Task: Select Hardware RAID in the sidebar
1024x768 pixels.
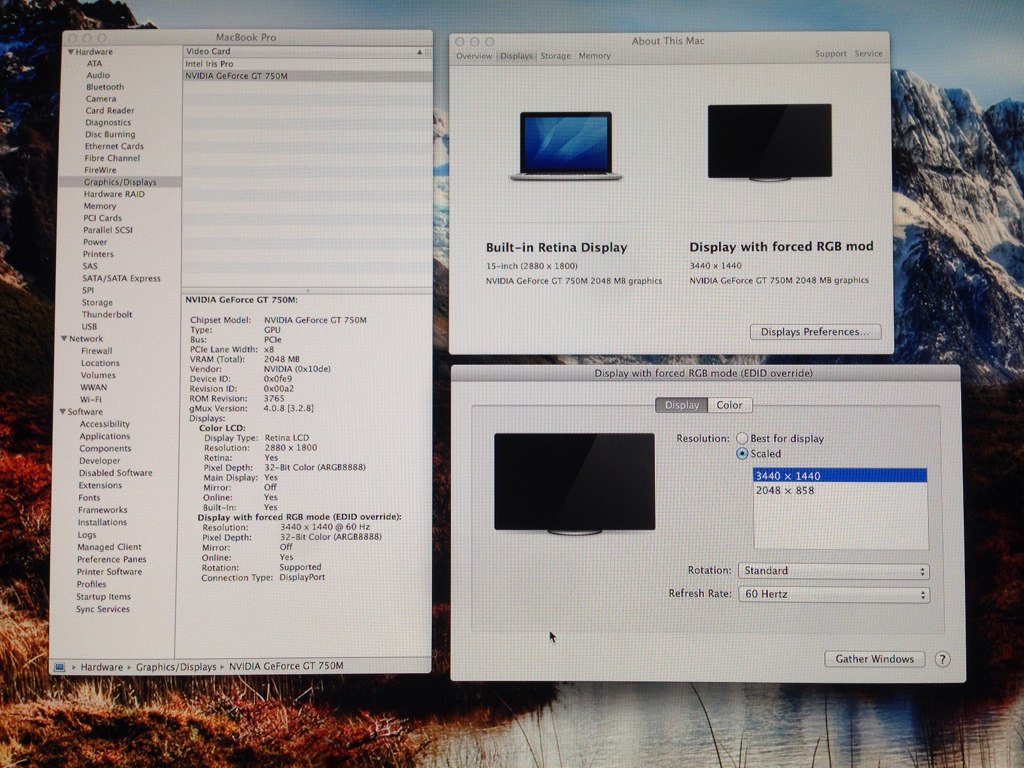Action: point(114,194)
